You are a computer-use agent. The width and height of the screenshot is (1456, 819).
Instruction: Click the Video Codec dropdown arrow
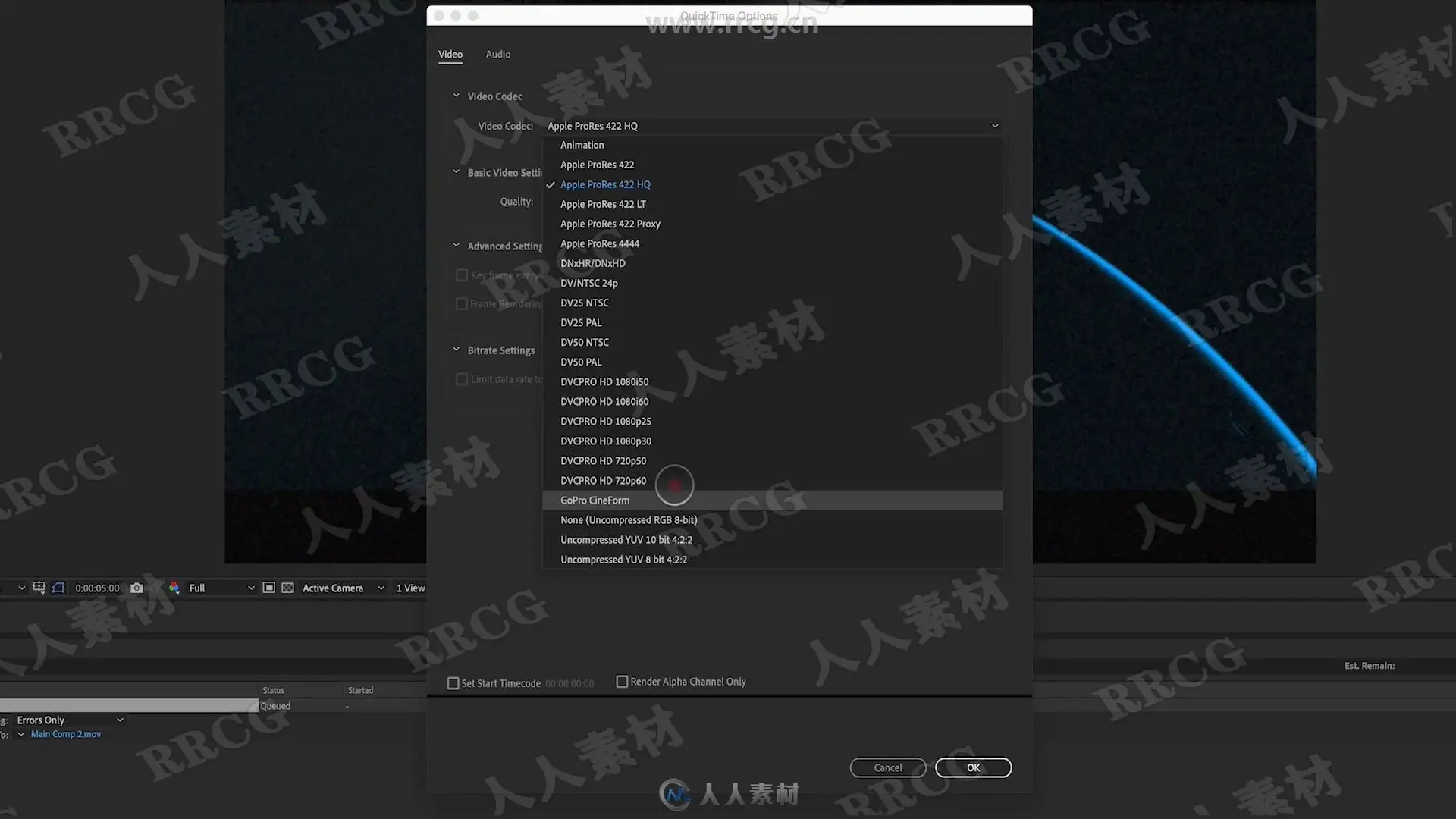click(x=995, y=126)
